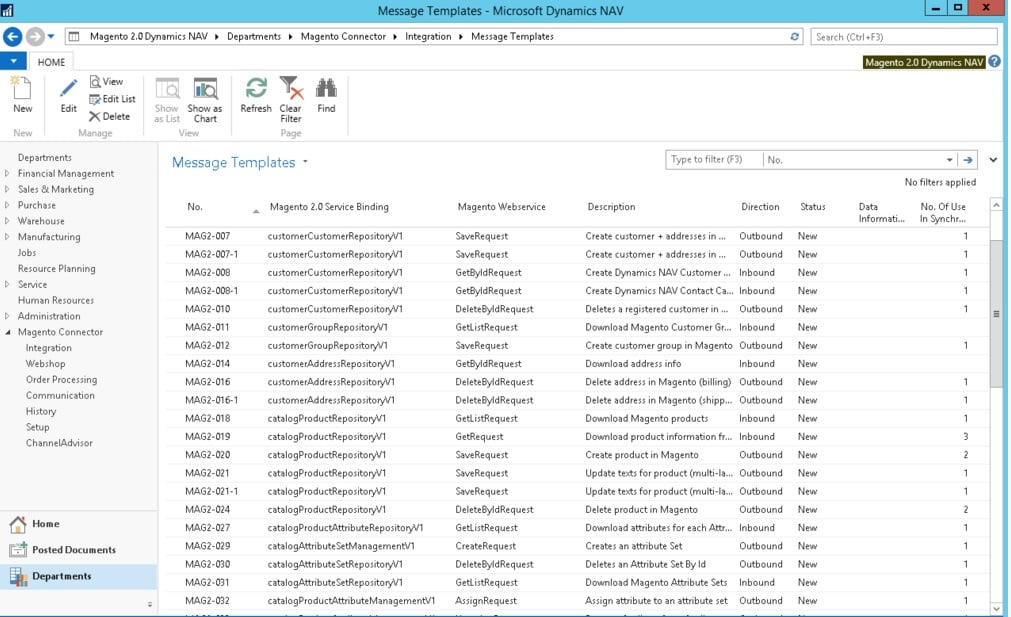The height and width of the screenshot is (617, 1011).
Task: Click the Departments navigation button
Action: tap(78, 576)
